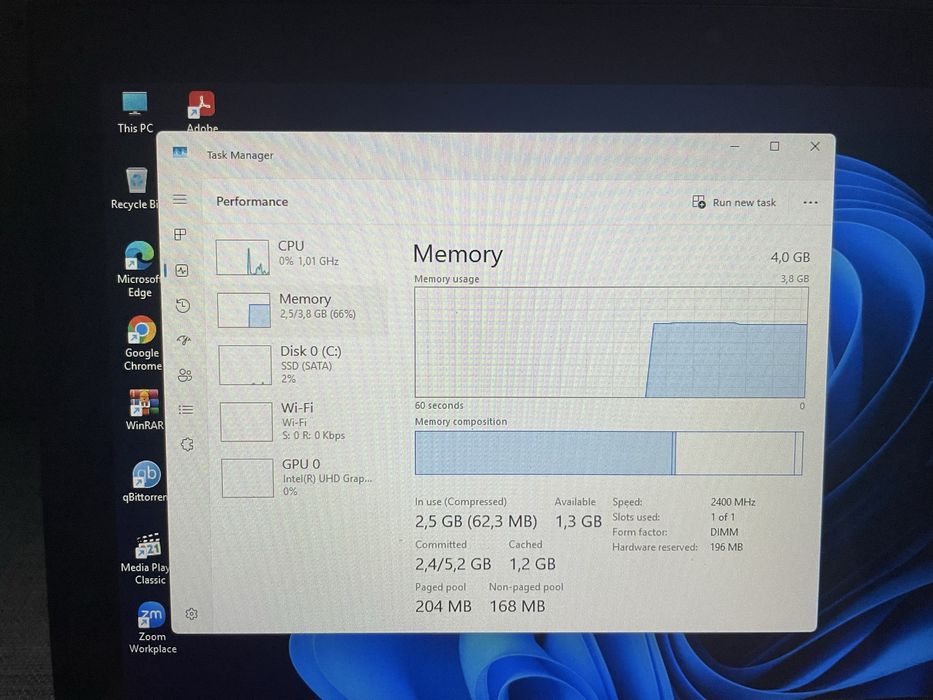Open the Startup apps icon in sidebar
Screen dimensions: 933x700
(184, 340)
